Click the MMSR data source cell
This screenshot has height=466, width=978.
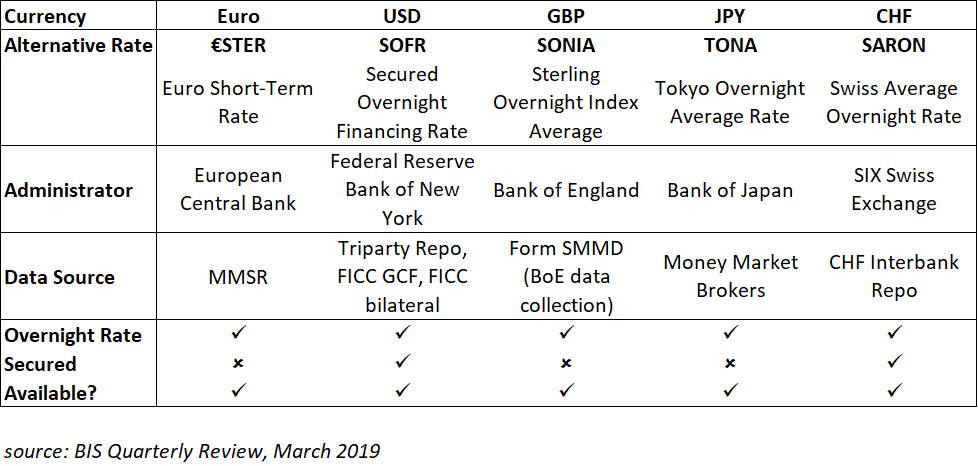(238, 277)
